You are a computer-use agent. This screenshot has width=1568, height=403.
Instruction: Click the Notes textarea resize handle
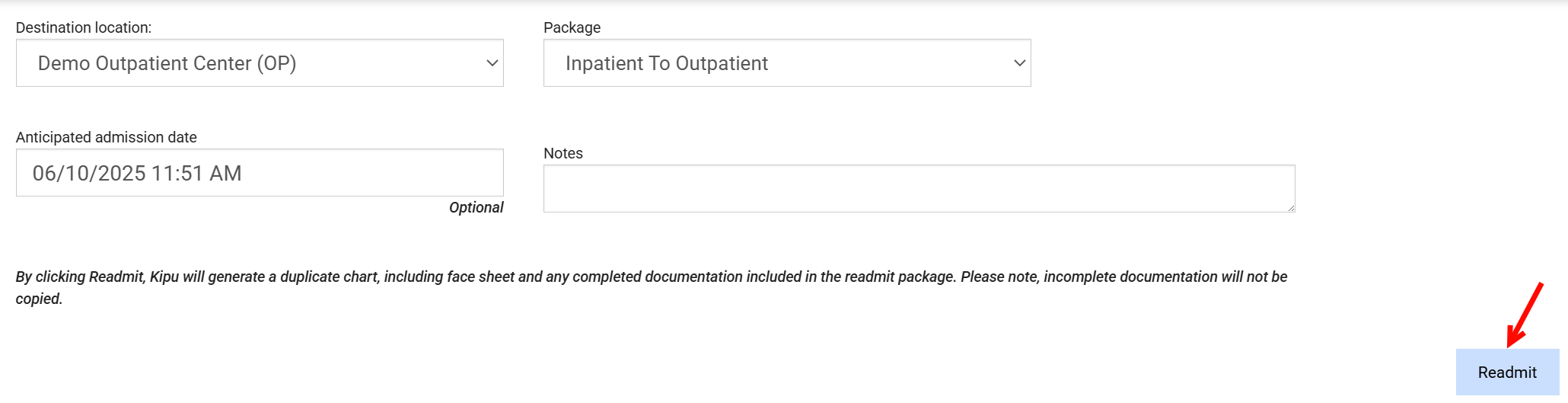(x=1291, y=208)
